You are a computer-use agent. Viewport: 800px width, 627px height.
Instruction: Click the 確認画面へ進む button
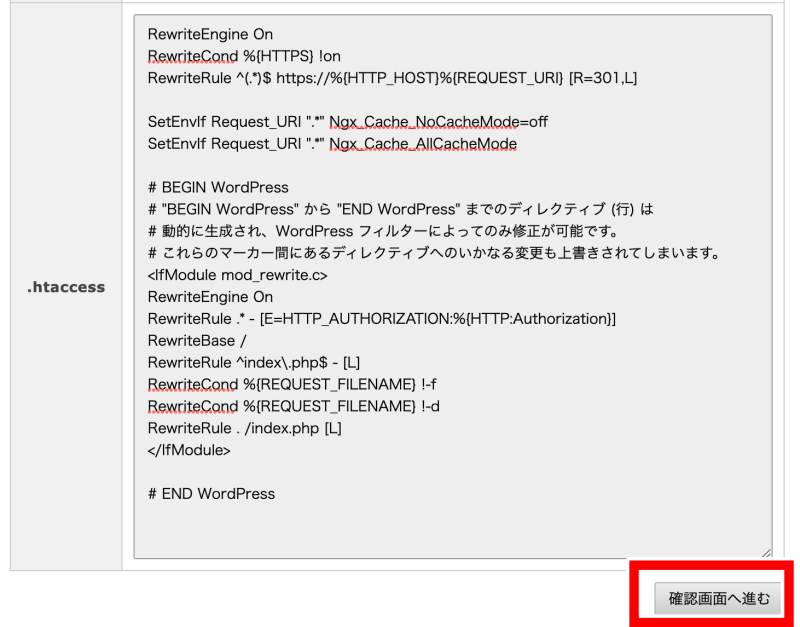click(x=717, y=598)
